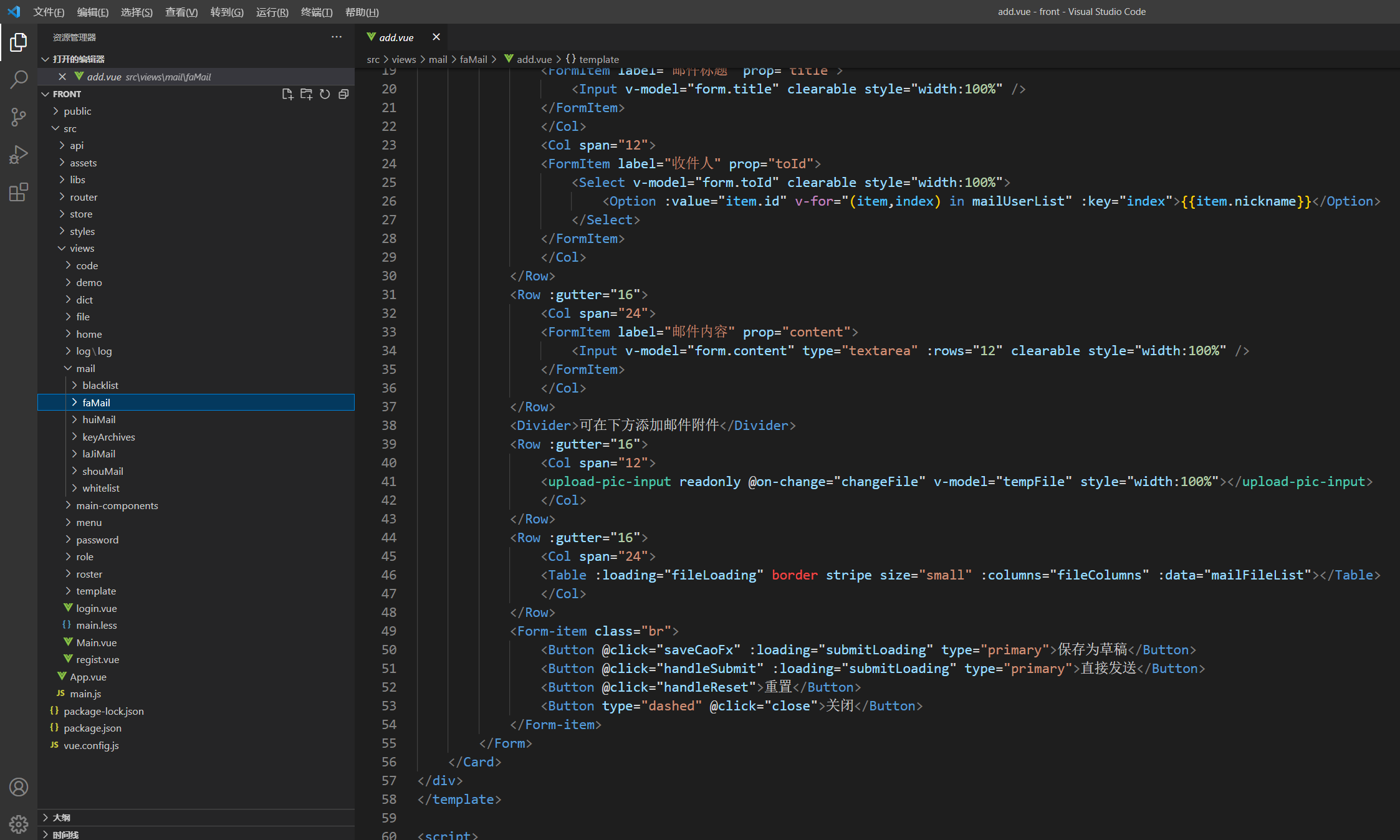
Task: Collapse the views folder
Action: click(82, 248)
